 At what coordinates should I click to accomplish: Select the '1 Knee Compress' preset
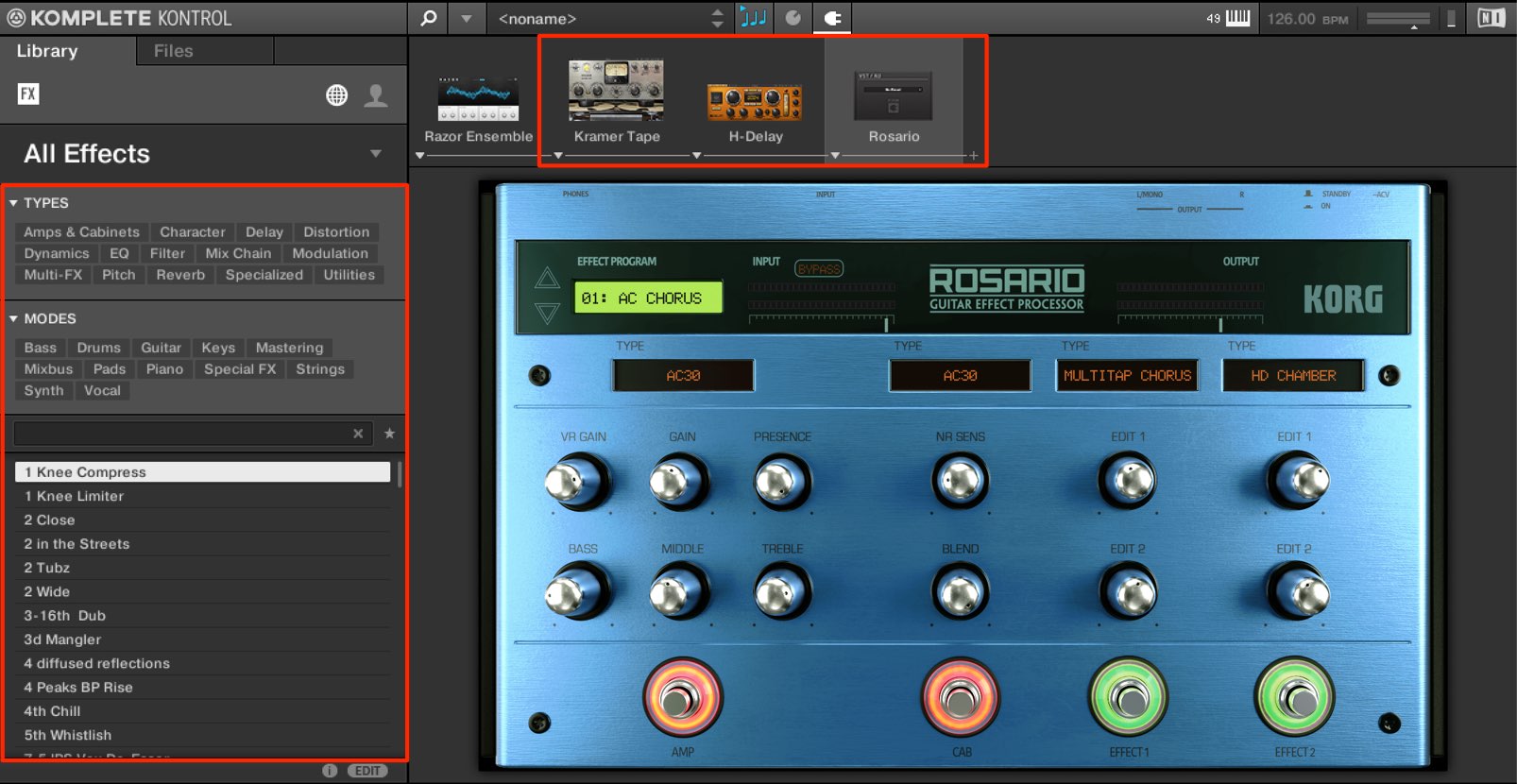[202, 472]
